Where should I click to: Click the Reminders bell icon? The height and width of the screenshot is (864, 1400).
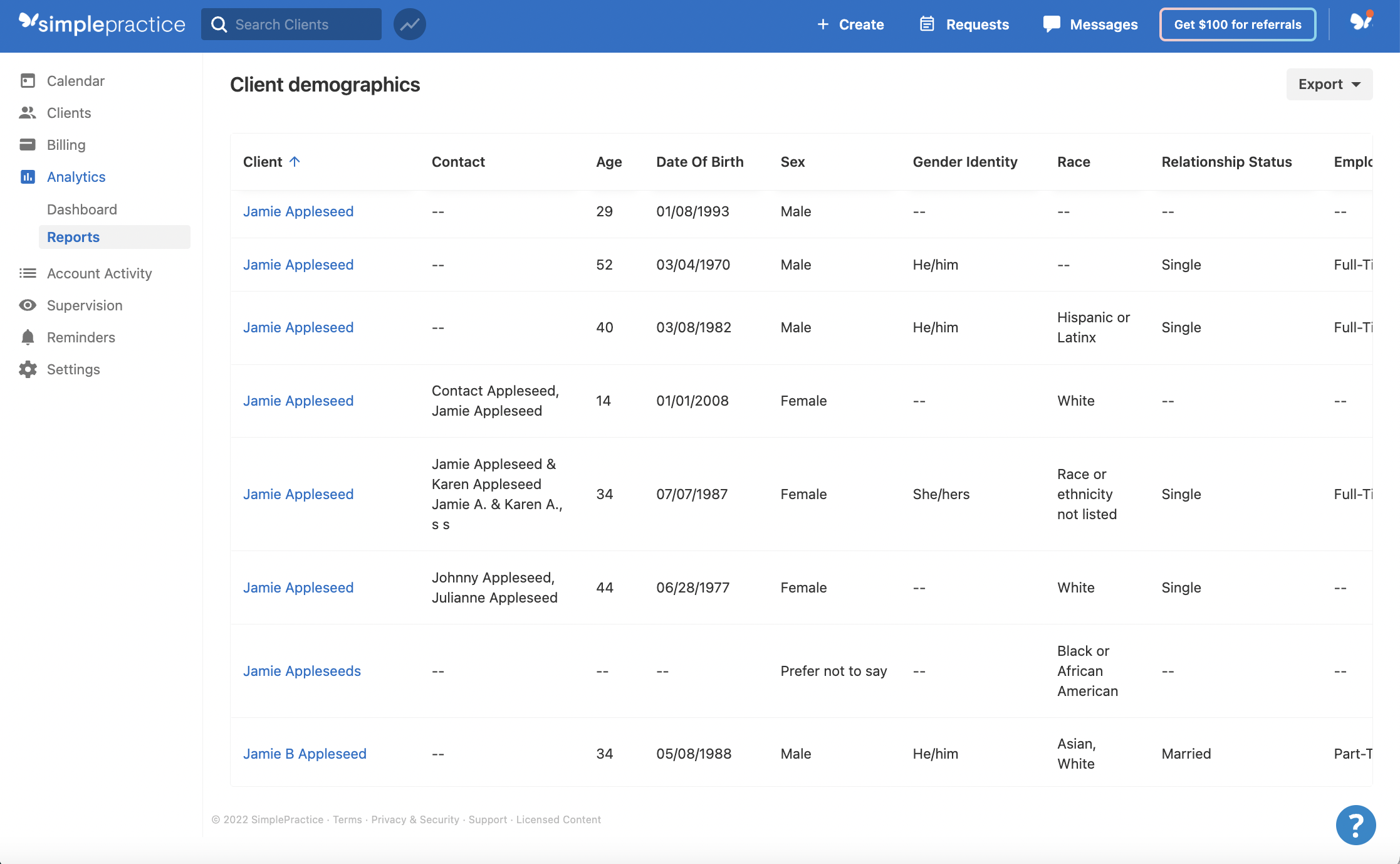[x=28, y=337]
